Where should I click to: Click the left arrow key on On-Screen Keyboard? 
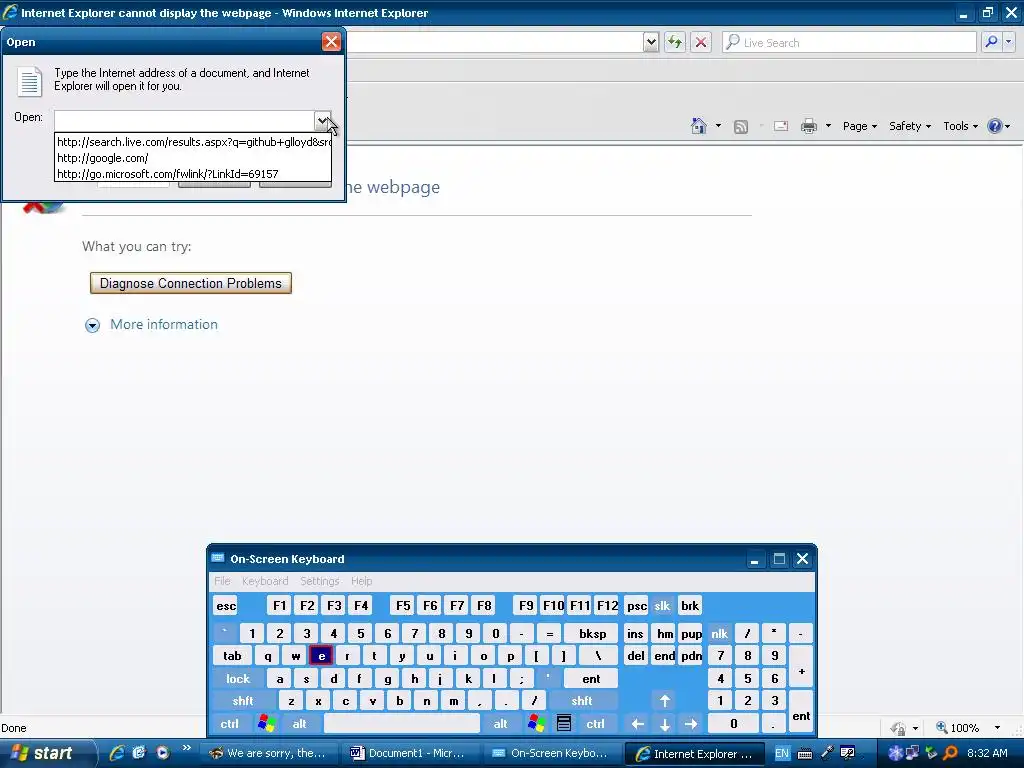[x=638, y=724]
